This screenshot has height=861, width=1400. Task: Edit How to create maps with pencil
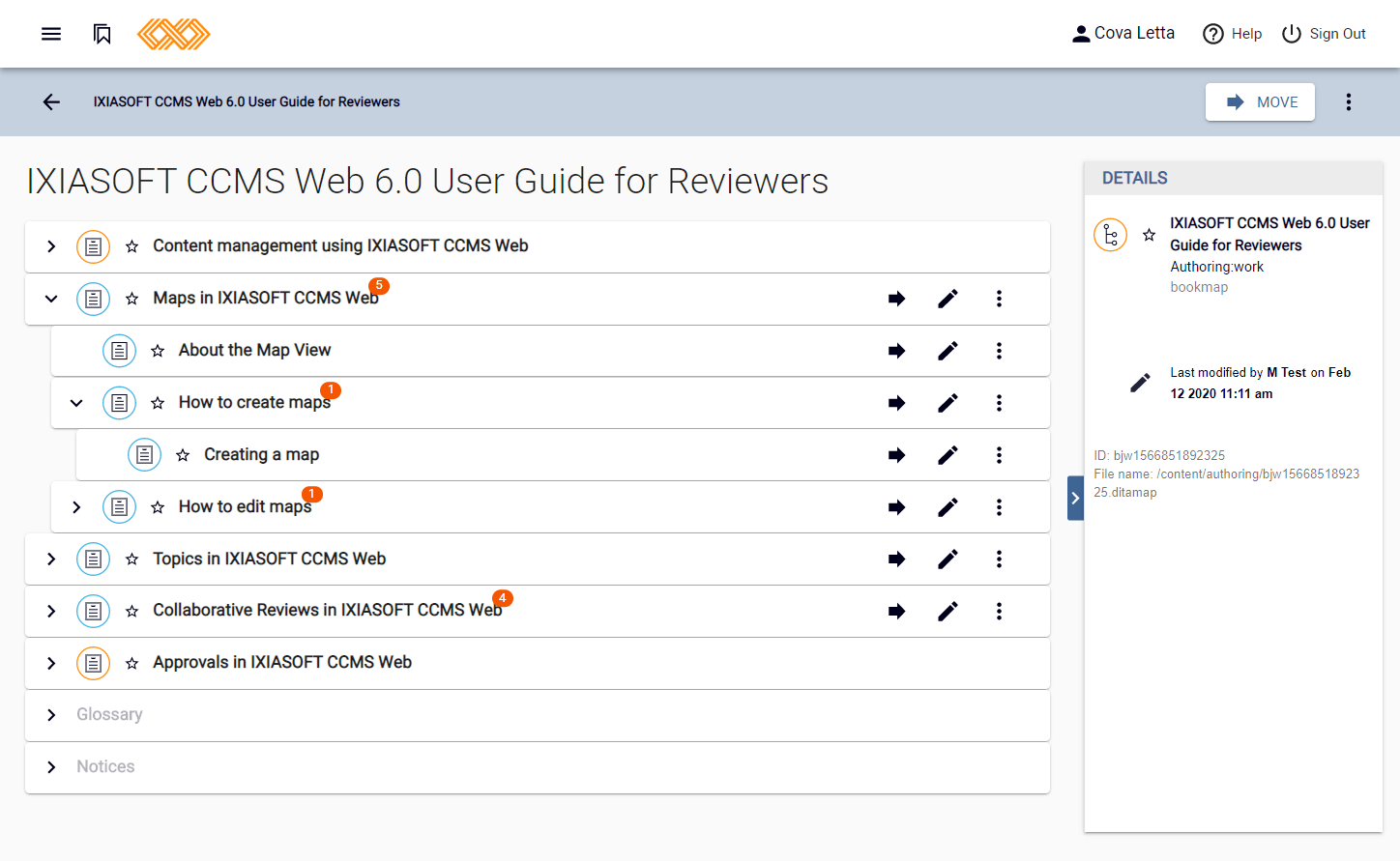[x=948, y=403]
